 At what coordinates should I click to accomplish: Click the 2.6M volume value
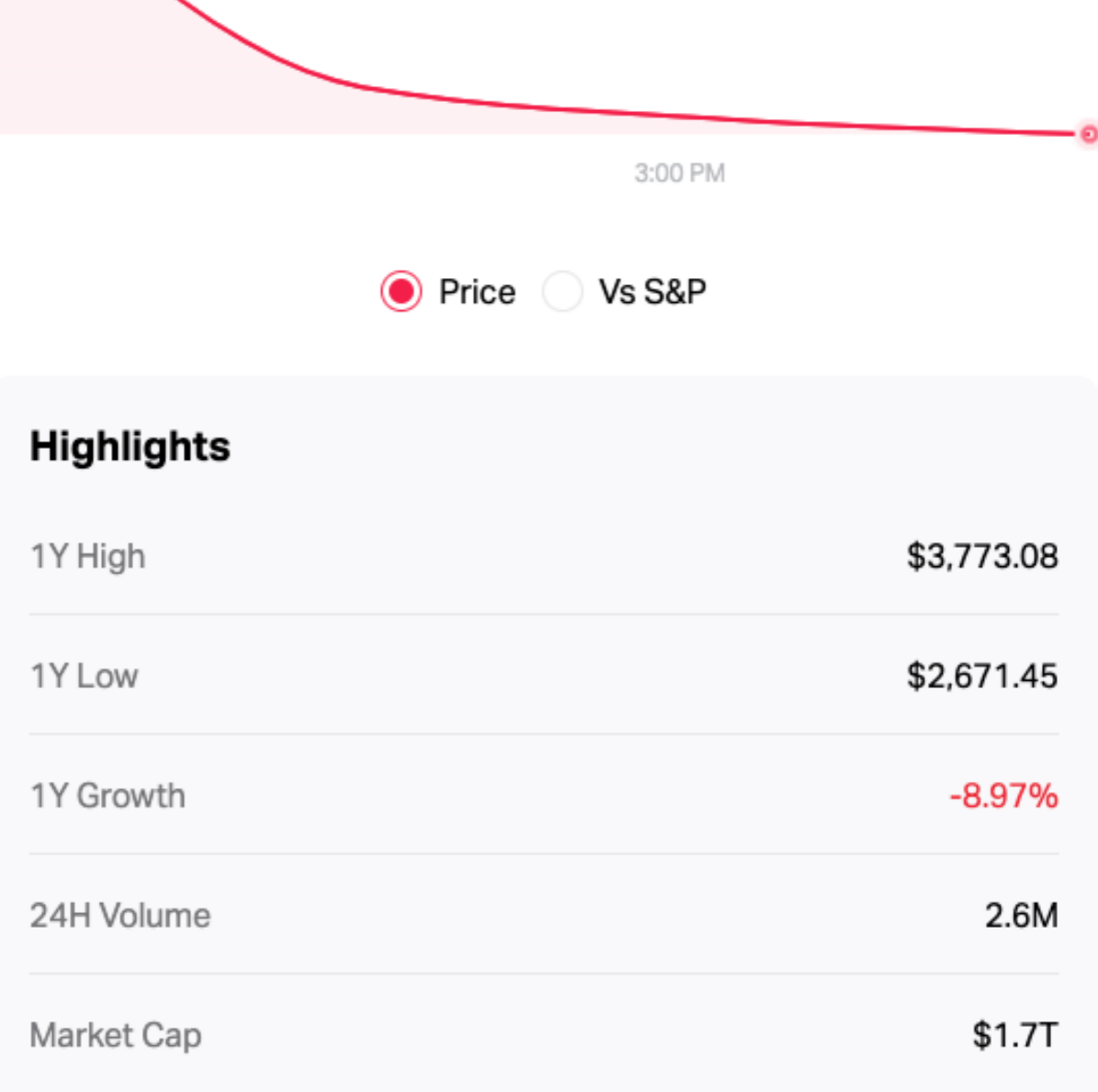(x=1021, y=916)
